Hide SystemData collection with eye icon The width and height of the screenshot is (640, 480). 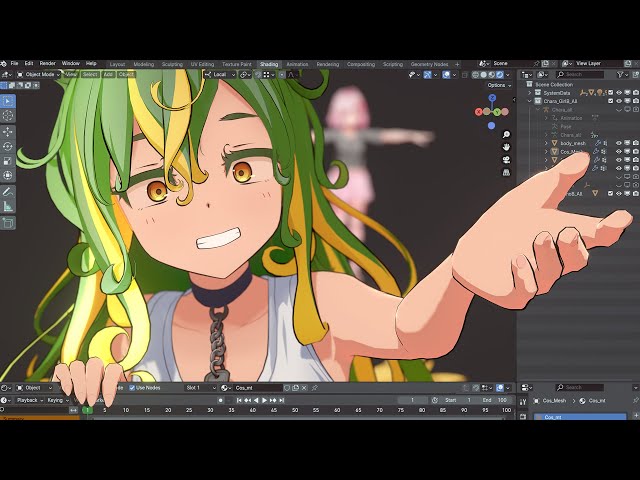coord(619,93)
